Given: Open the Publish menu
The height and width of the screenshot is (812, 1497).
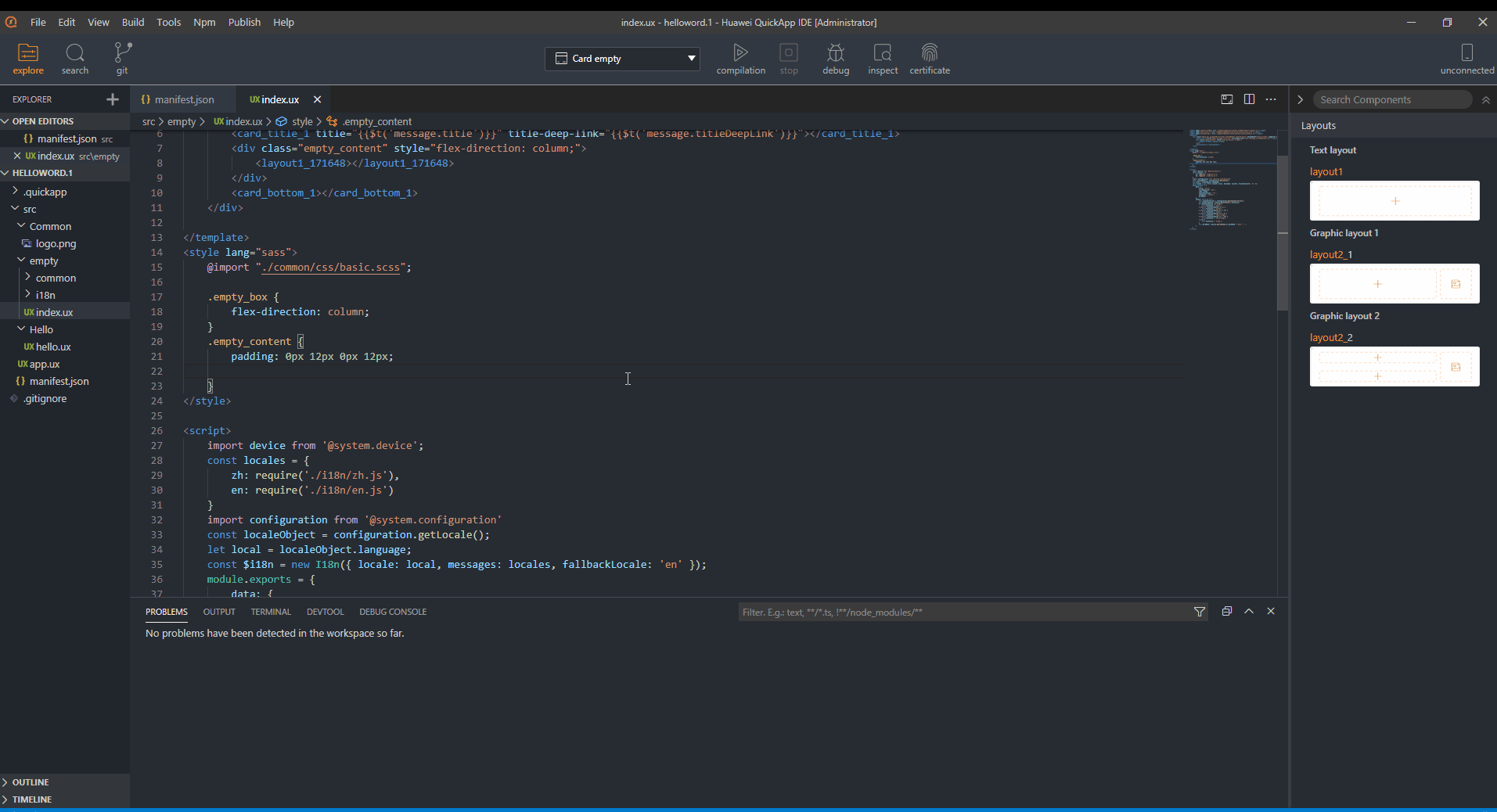Looking at the screenshot, I should (x=244, y=22).
